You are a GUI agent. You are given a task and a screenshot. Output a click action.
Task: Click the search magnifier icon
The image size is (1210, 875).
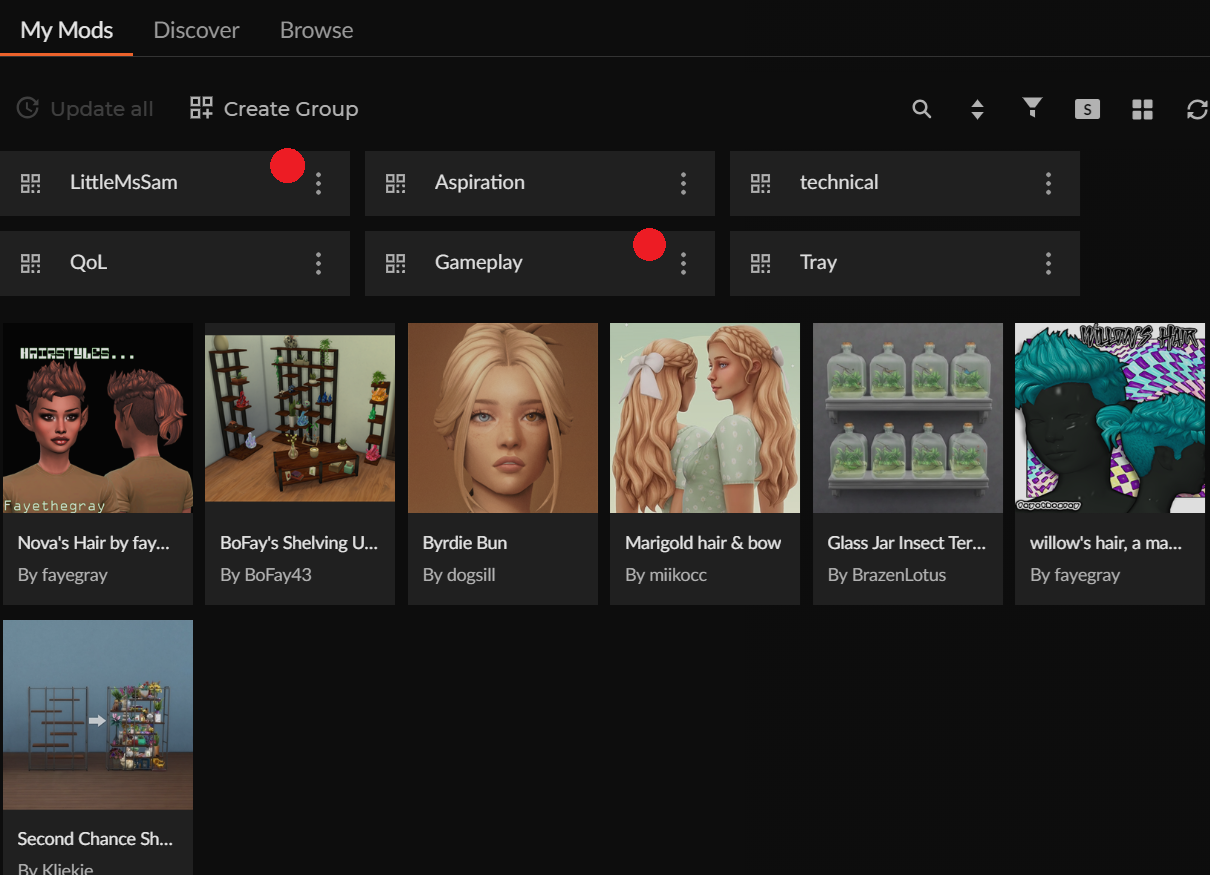pyautogui.click(x=922, y=109)
